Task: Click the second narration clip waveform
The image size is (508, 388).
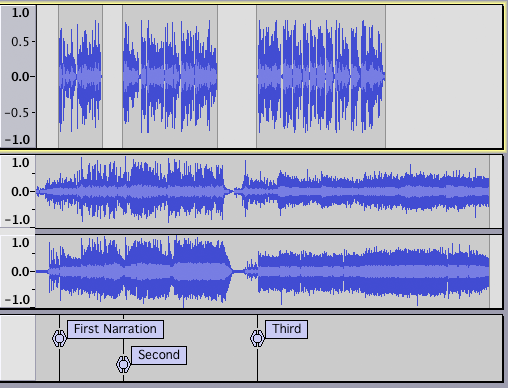Action: (170, 76)
